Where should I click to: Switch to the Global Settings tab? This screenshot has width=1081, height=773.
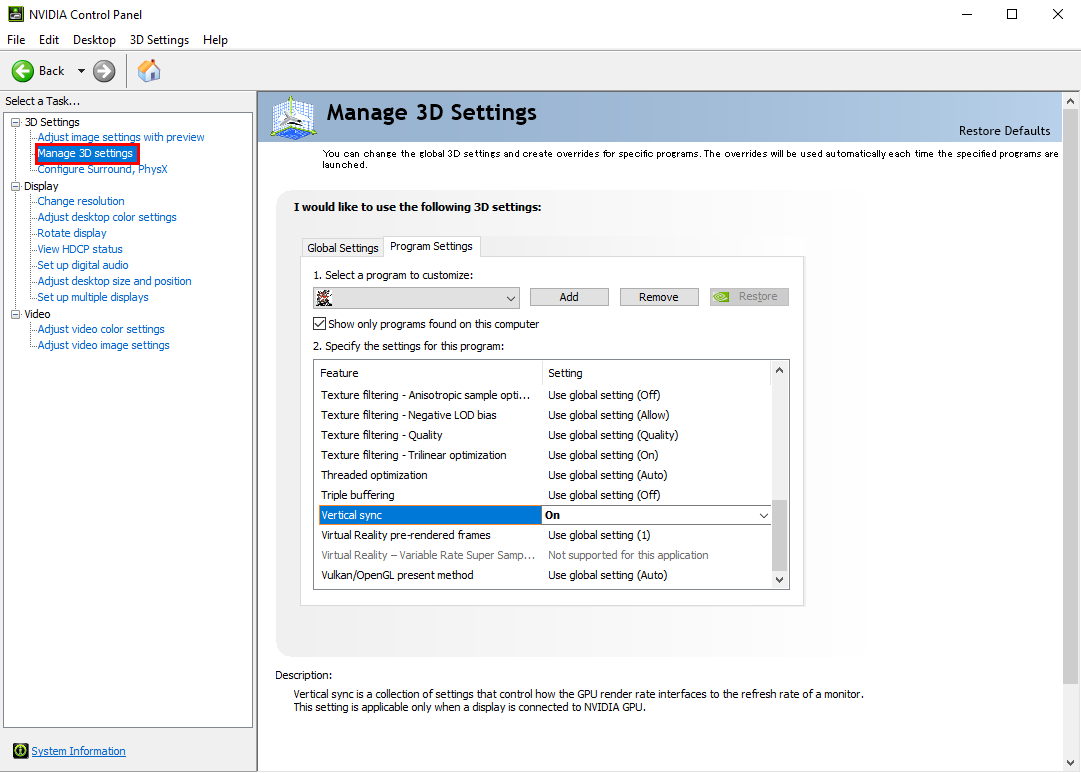click(343, 248)
